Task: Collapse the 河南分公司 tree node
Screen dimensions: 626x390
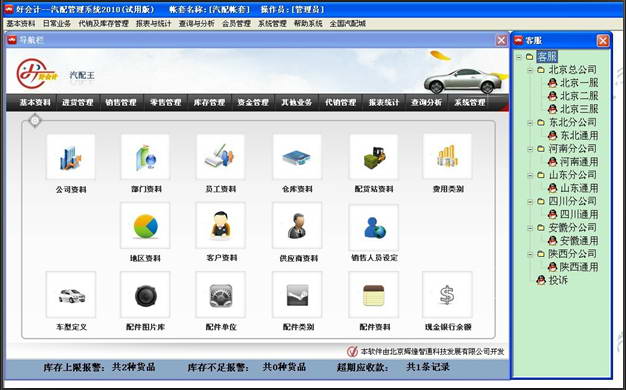Action: tap(530, 149)
